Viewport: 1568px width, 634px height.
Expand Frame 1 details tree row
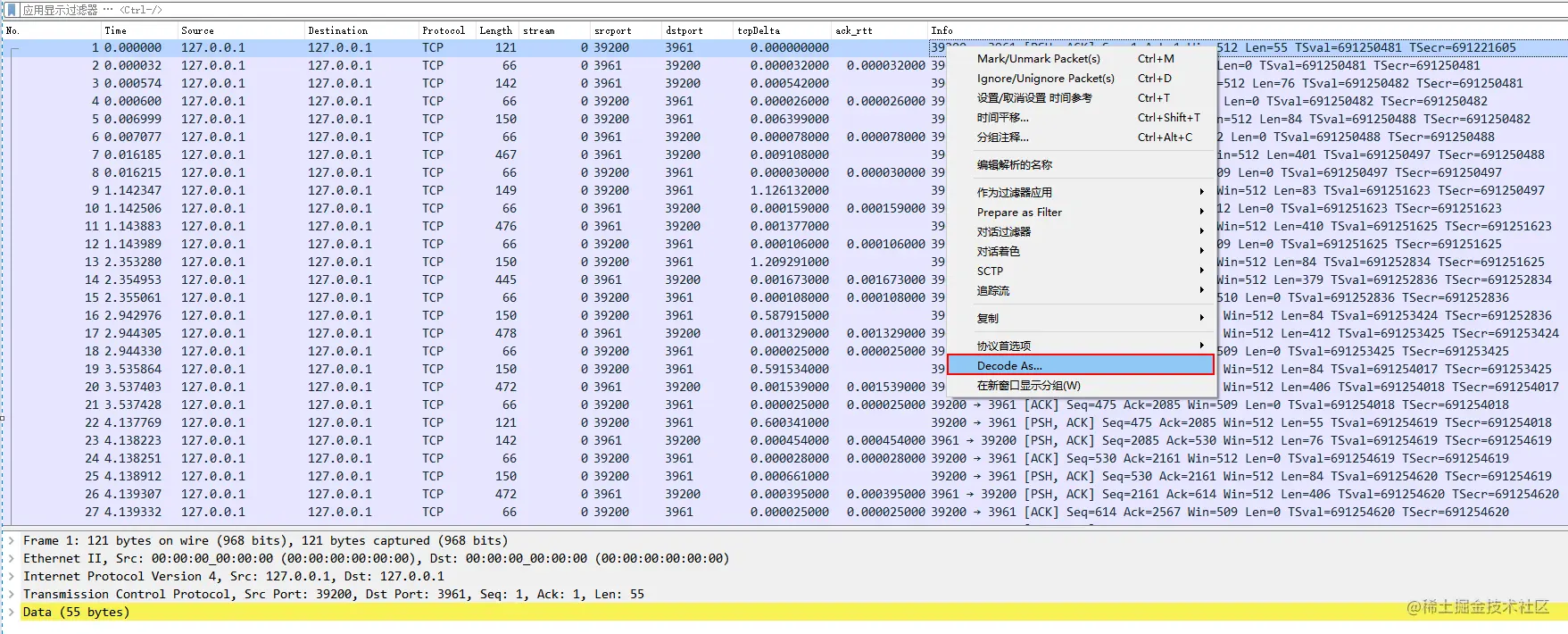click(12, 540)
